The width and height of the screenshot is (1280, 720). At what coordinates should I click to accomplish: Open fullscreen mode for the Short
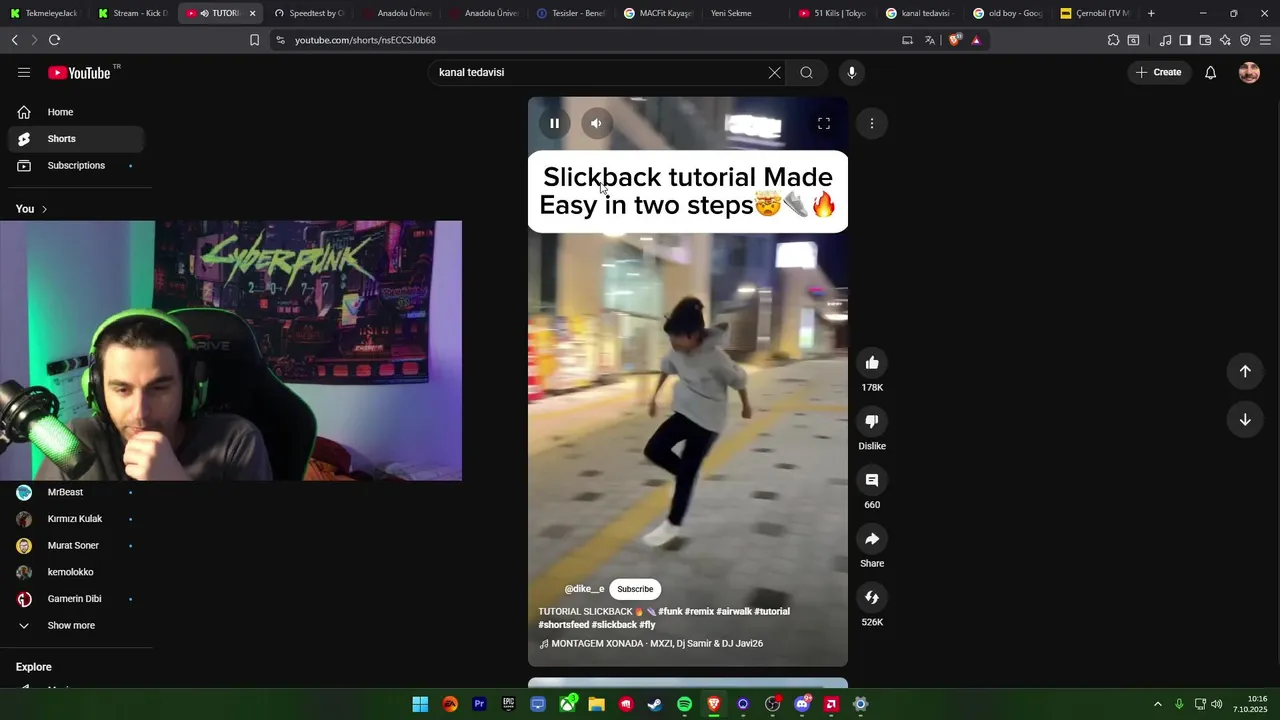coord(824,123)
